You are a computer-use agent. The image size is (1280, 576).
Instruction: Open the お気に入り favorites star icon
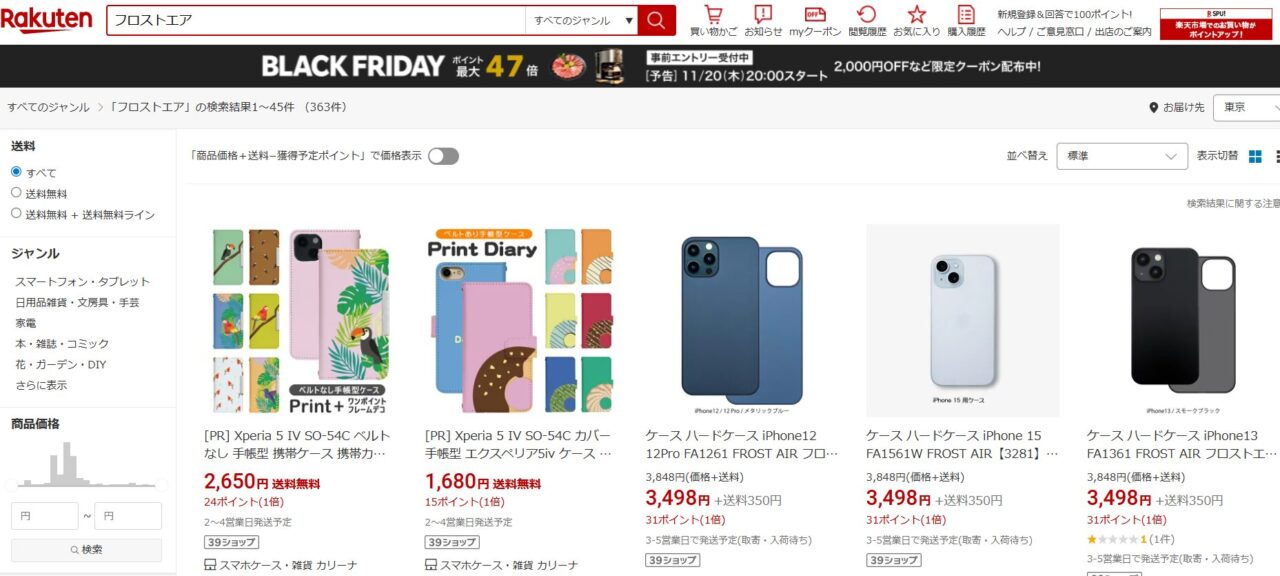pyautogui.click(x=917, y=20)
